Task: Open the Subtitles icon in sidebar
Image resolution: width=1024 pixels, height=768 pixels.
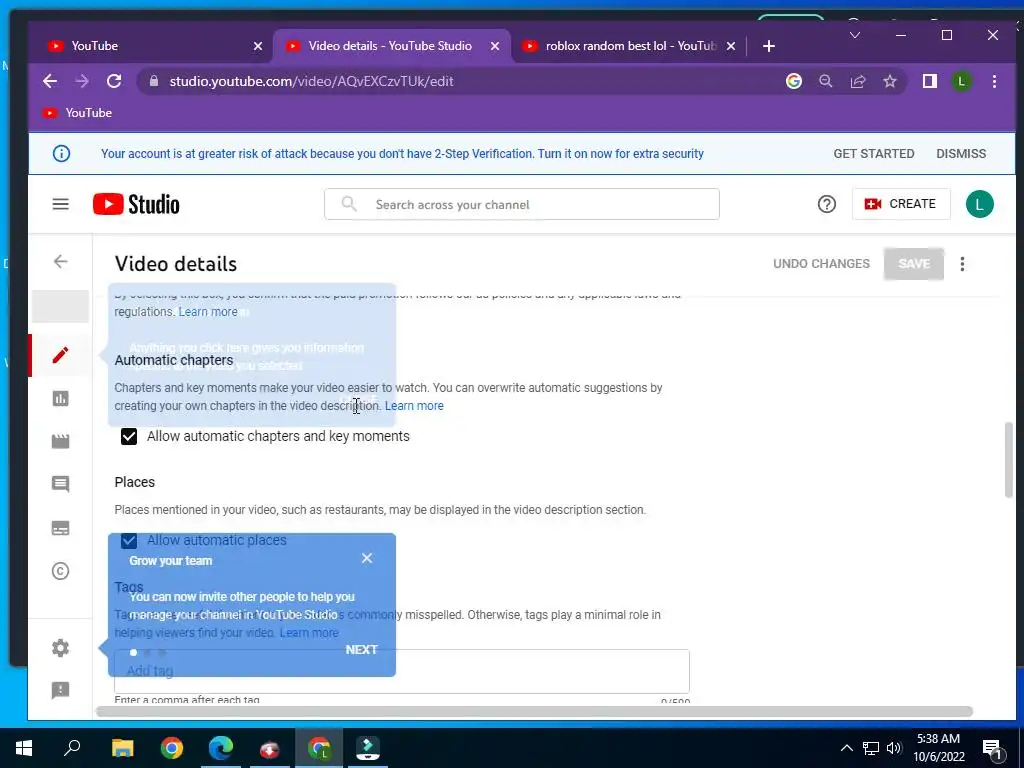Action: [60, 528]
